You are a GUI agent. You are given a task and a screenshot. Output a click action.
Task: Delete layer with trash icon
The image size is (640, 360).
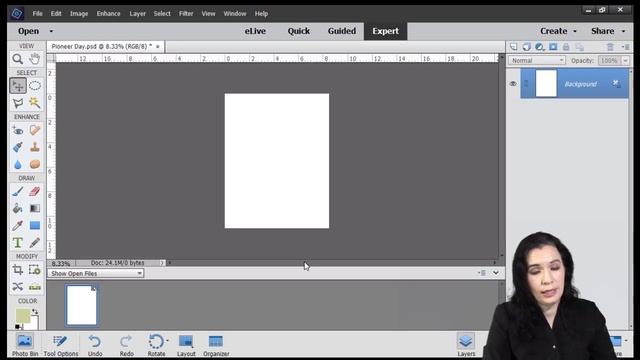pos(610,47)
